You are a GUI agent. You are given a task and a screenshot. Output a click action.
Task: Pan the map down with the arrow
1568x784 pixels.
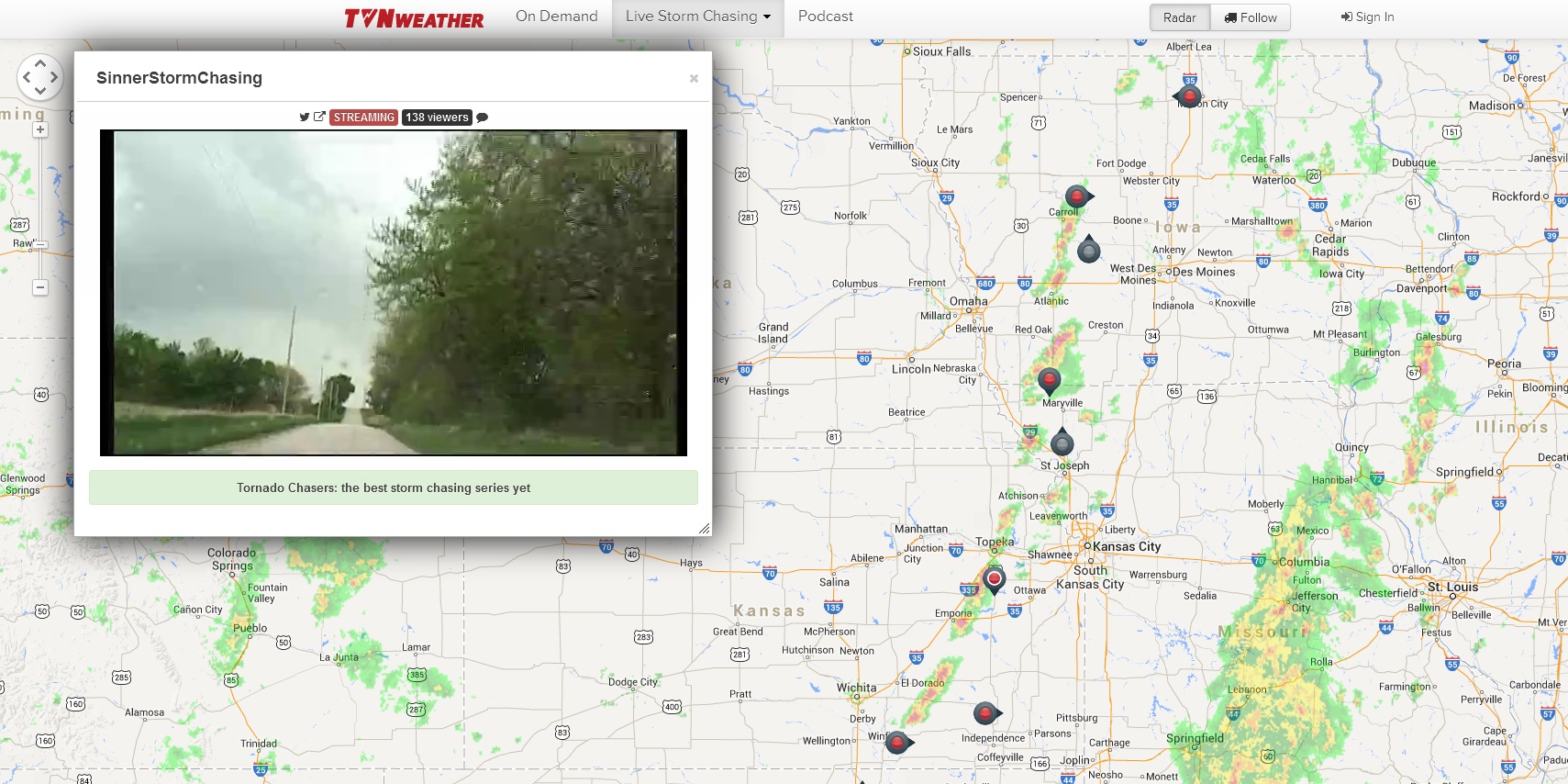[40, 90]
